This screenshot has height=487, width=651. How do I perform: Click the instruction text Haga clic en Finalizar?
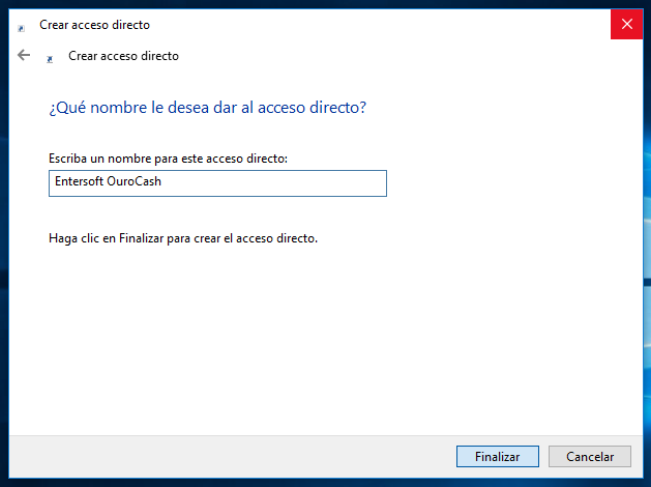pos(183,238)
